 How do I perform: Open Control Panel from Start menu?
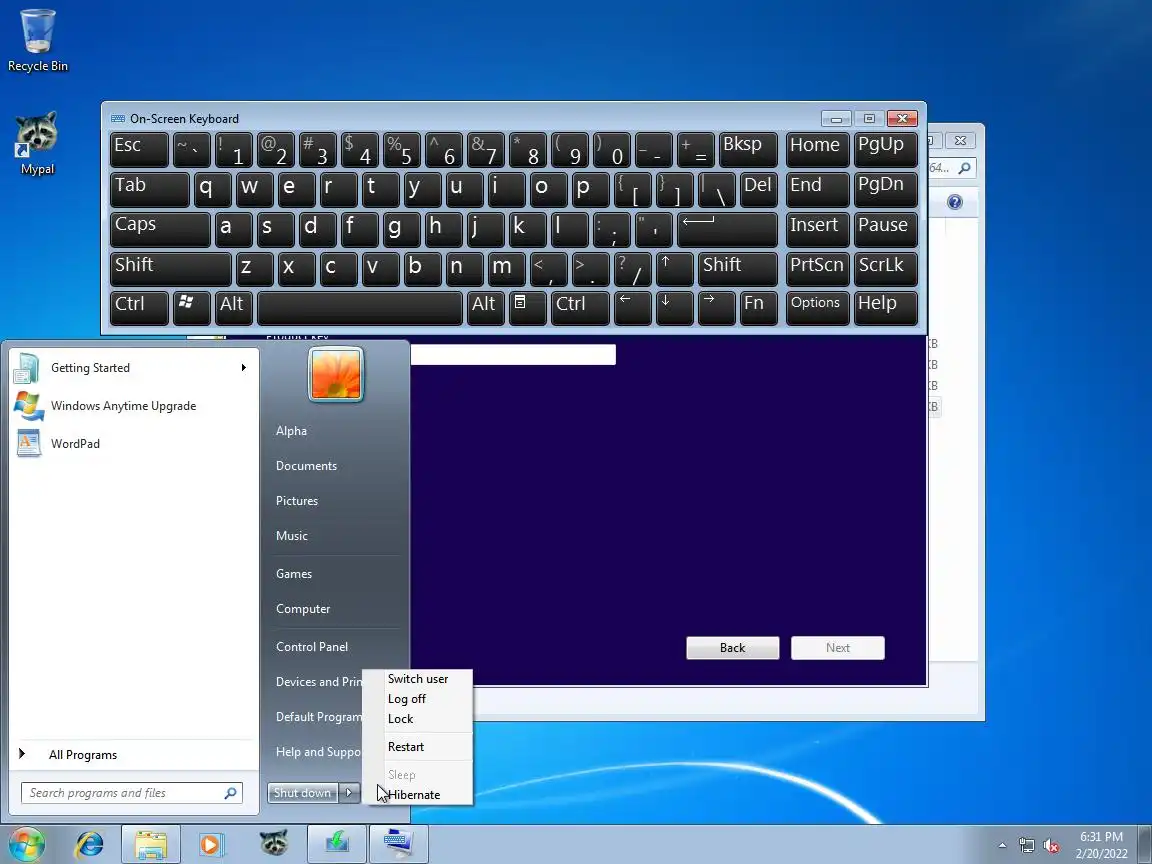(312, 647)
